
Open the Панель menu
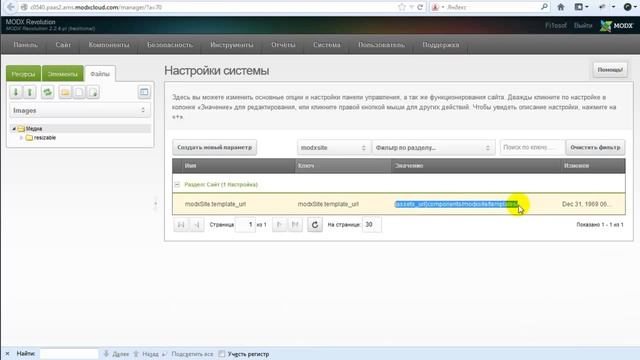tap(25, 45)
